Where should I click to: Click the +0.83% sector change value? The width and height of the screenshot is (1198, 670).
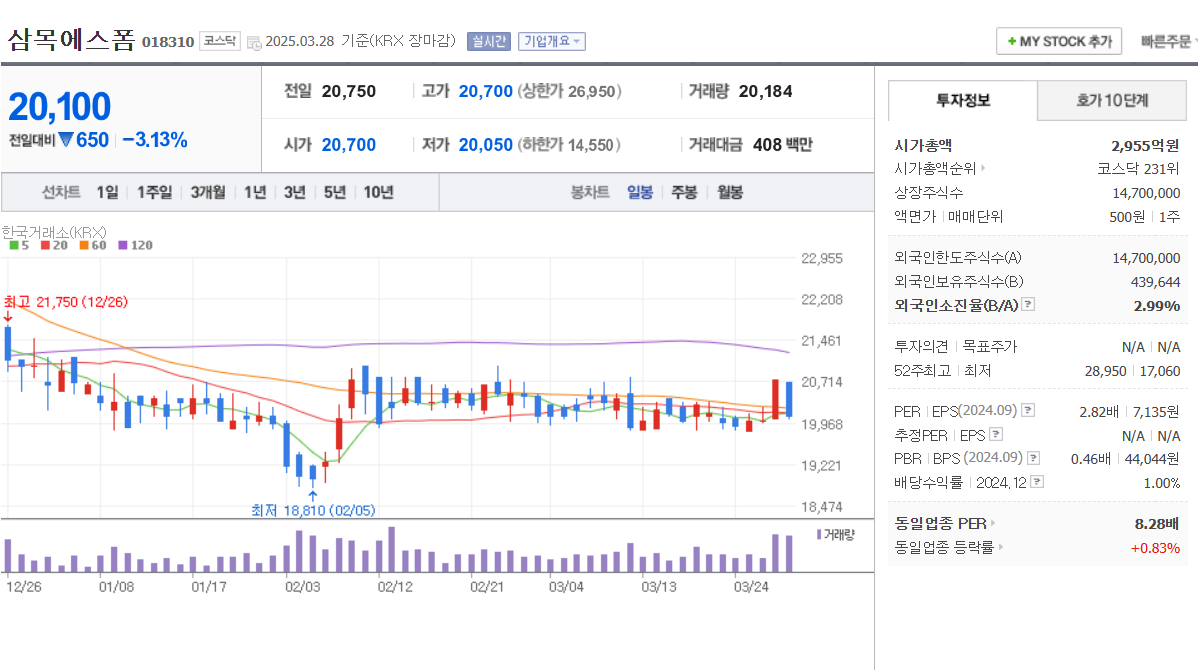[1155, 548]
